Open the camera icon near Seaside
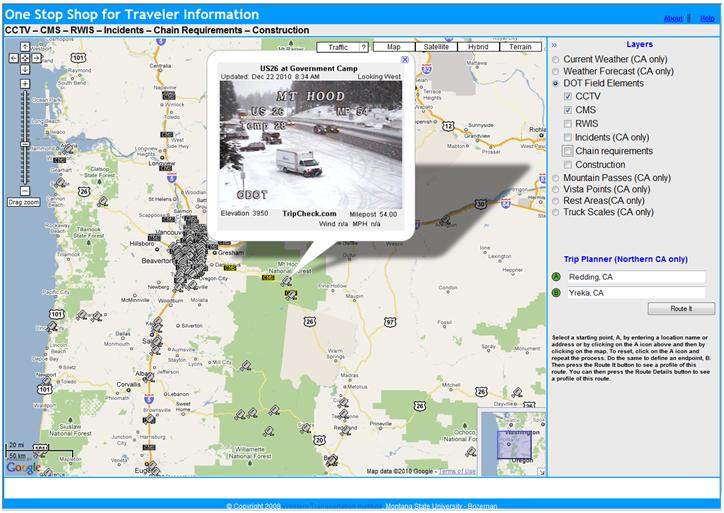The width and height of the screenshot is (724, 513). (60, 183)
